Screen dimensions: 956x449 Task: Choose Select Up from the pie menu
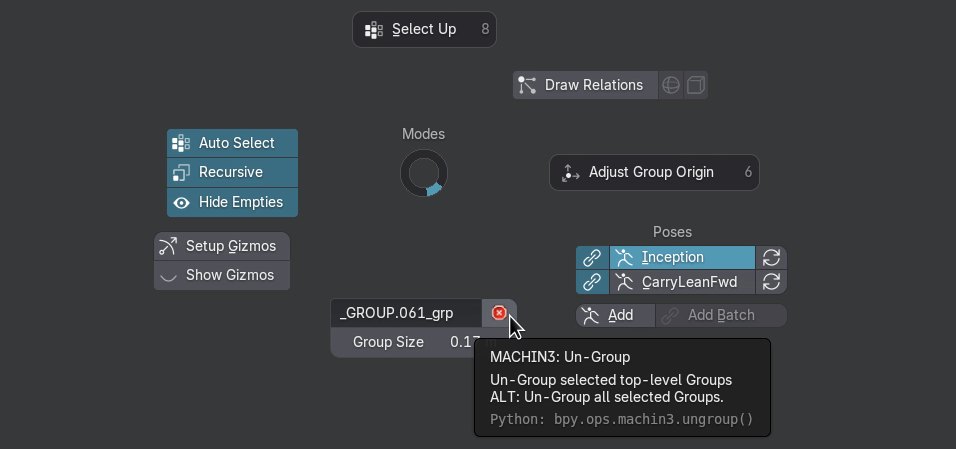[x=424, y=29]
